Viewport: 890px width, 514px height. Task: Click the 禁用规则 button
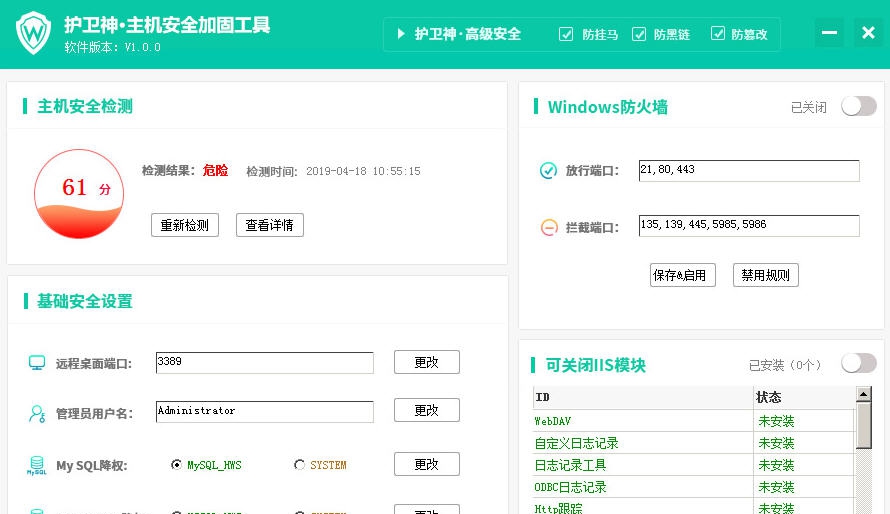[766, 275]
